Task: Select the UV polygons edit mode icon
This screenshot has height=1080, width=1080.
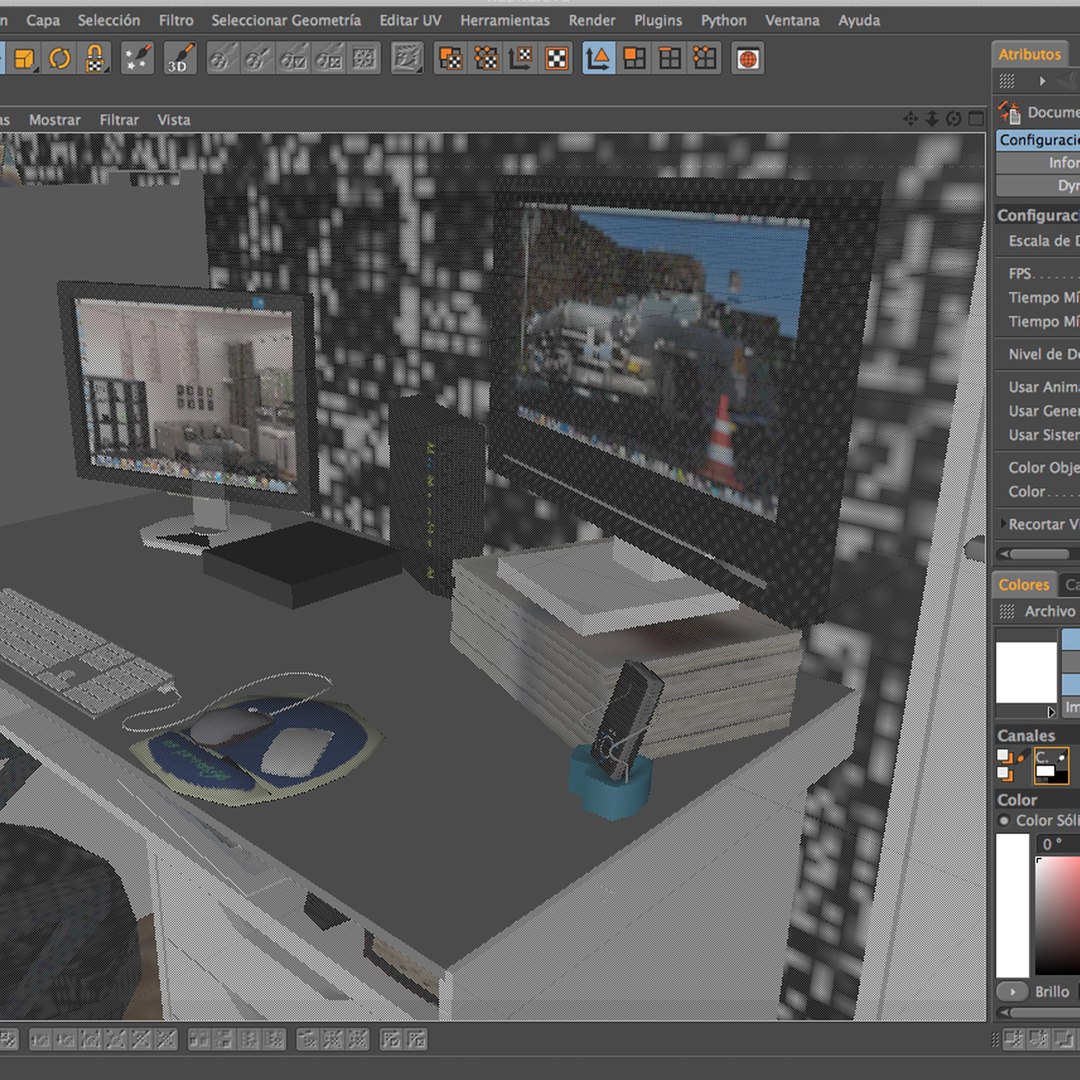Action: pyautogui.click(x=450, y=59)
